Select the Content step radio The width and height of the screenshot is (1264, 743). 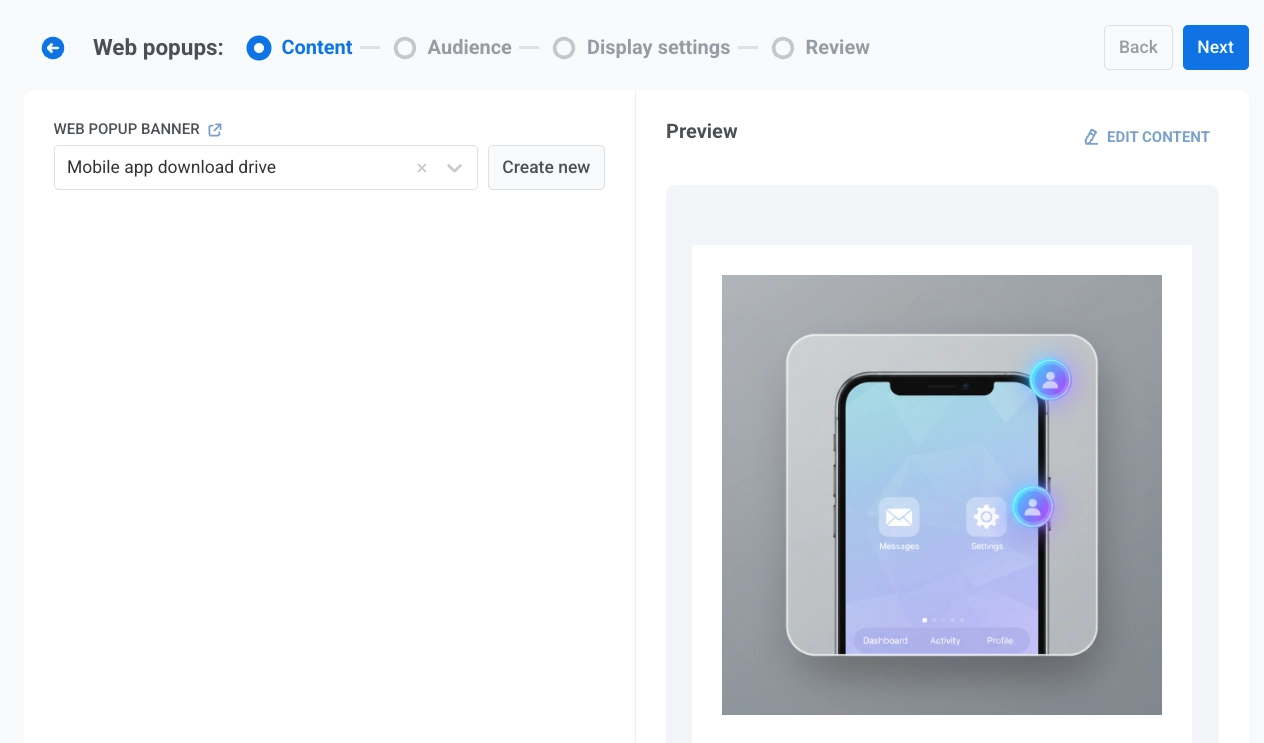point(259,48)
